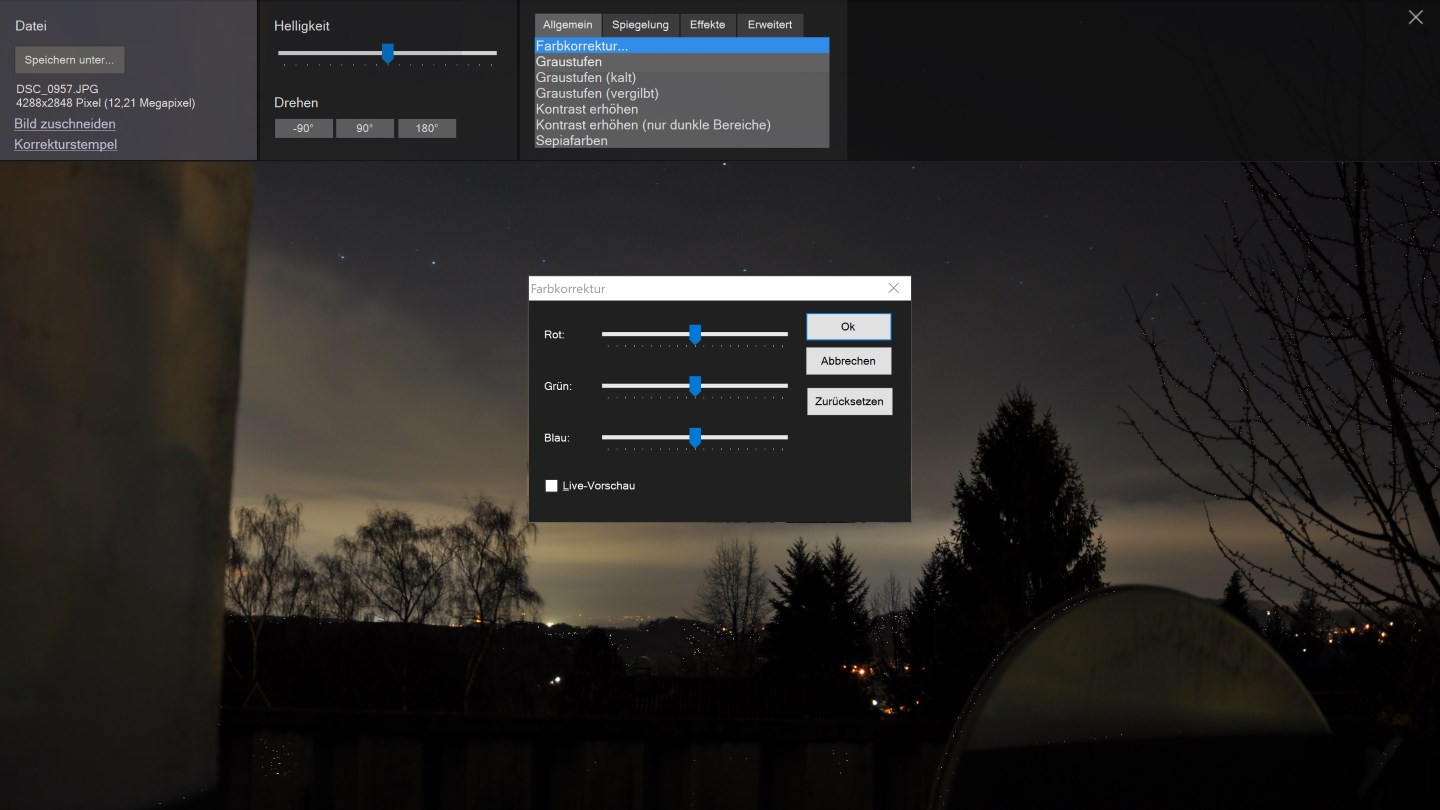Close the image editor with top-right X
The image size is (1440, 810).
point(1415,17)
